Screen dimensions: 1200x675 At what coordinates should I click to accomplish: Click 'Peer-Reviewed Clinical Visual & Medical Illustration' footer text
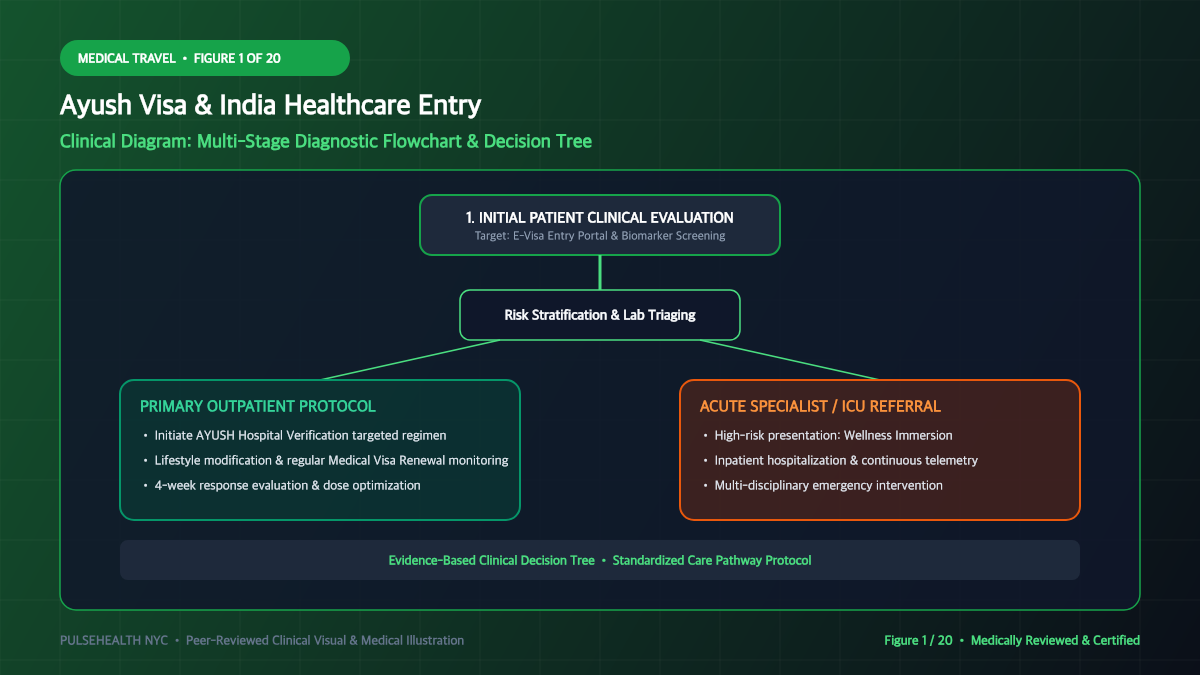pos(325,640)
